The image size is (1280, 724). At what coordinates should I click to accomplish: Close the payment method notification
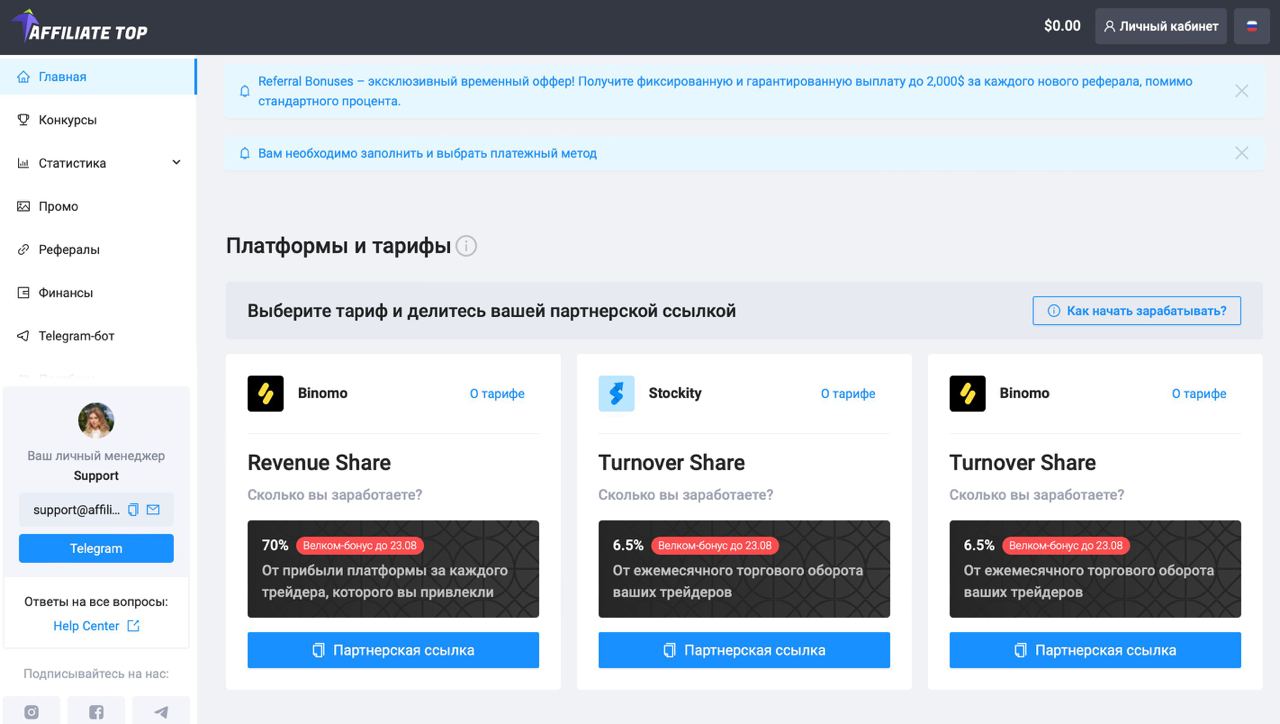click(1242, 153)
